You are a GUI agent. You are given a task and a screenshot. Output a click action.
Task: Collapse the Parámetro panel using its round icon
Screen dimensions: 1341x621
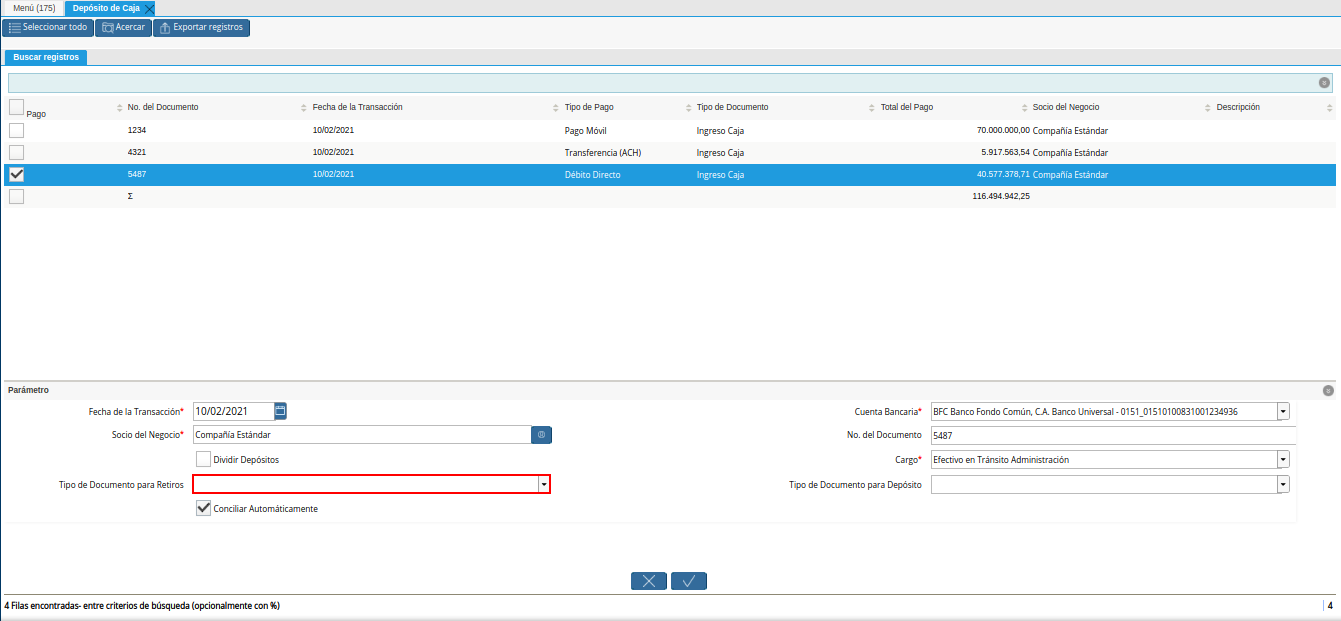(x=1327, y=391)
